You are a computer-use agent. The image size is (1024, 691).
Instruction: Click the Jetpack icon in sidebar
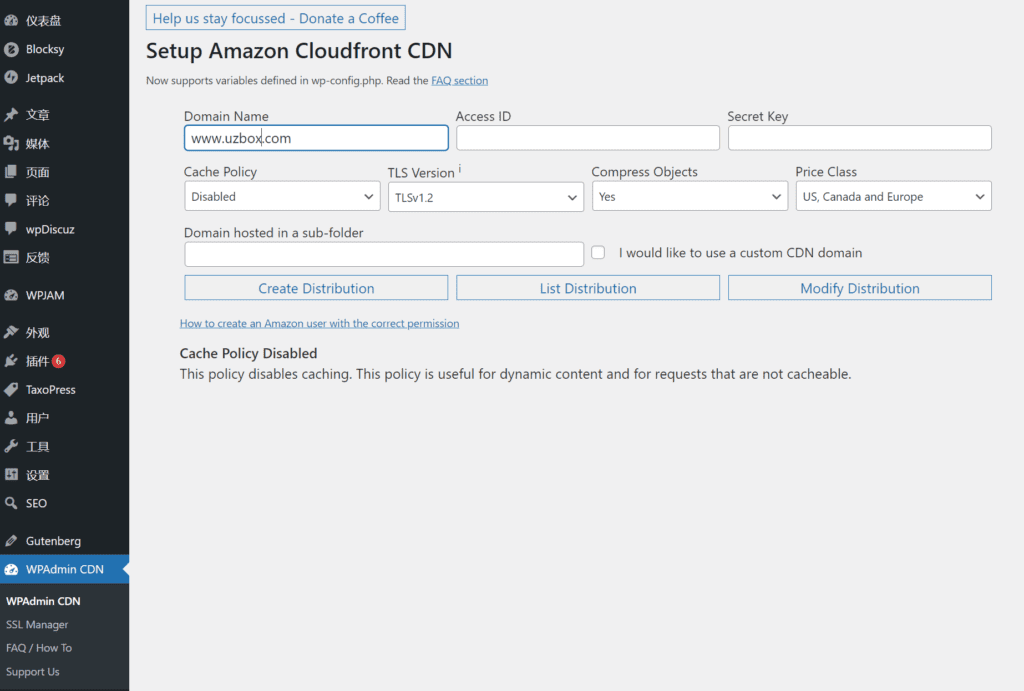(11, 78)
